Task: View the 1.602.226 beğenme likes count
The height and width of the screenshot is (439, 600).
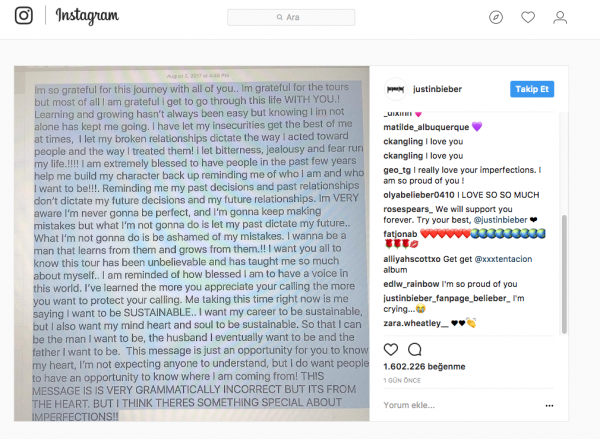Action: pos(424,367)
